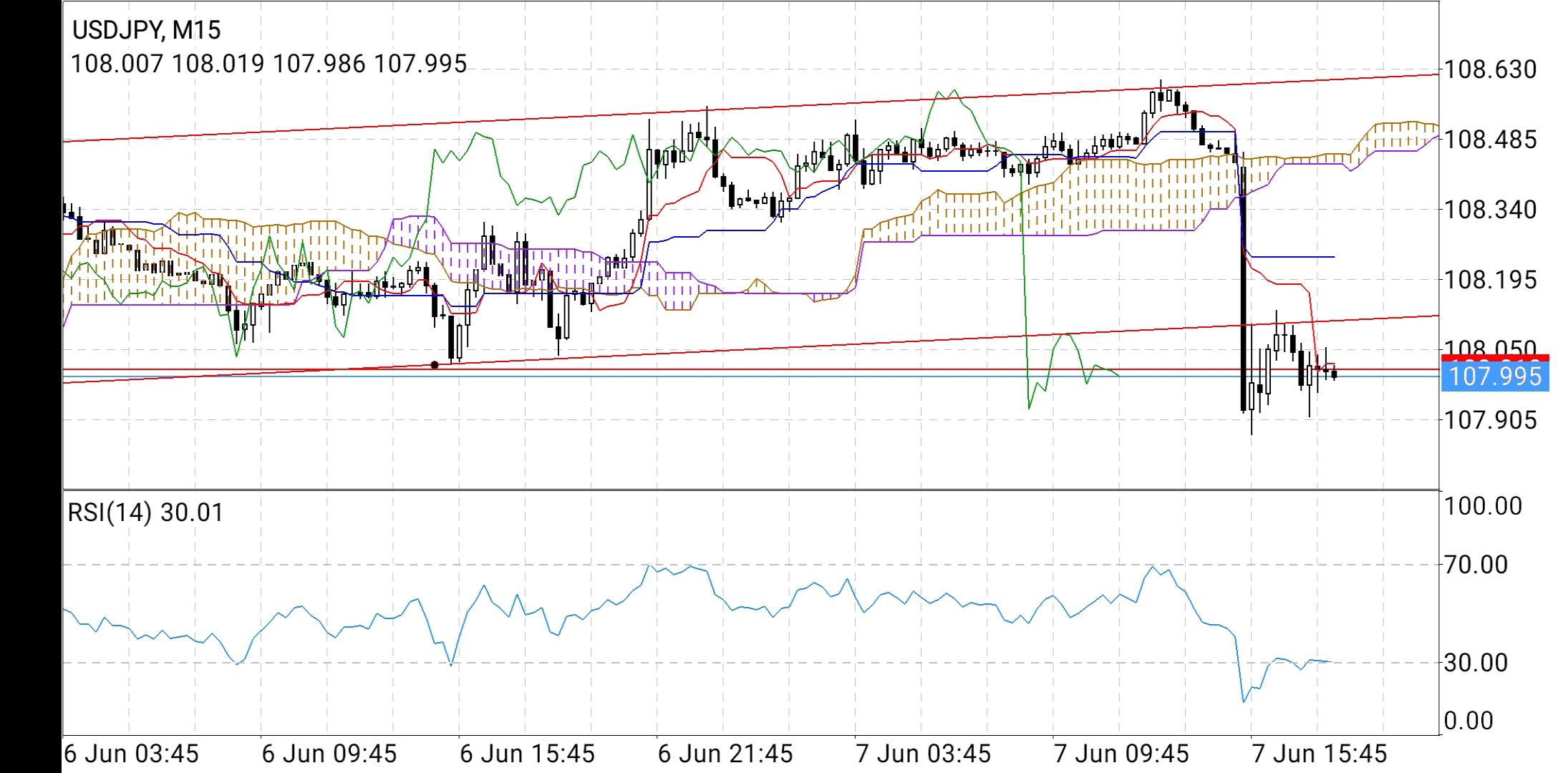Click the 7 Jun 15:45 time label

tap(1320, 754)
